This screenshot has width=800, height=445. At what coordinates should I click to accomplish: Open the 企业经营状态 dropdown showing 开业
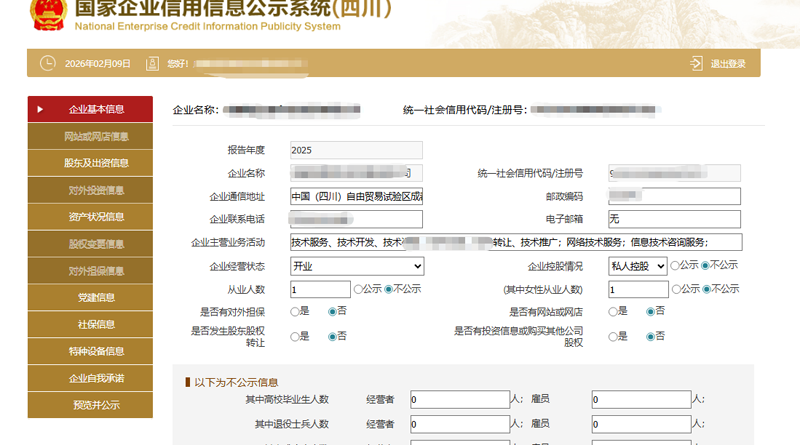coord(357,266)
